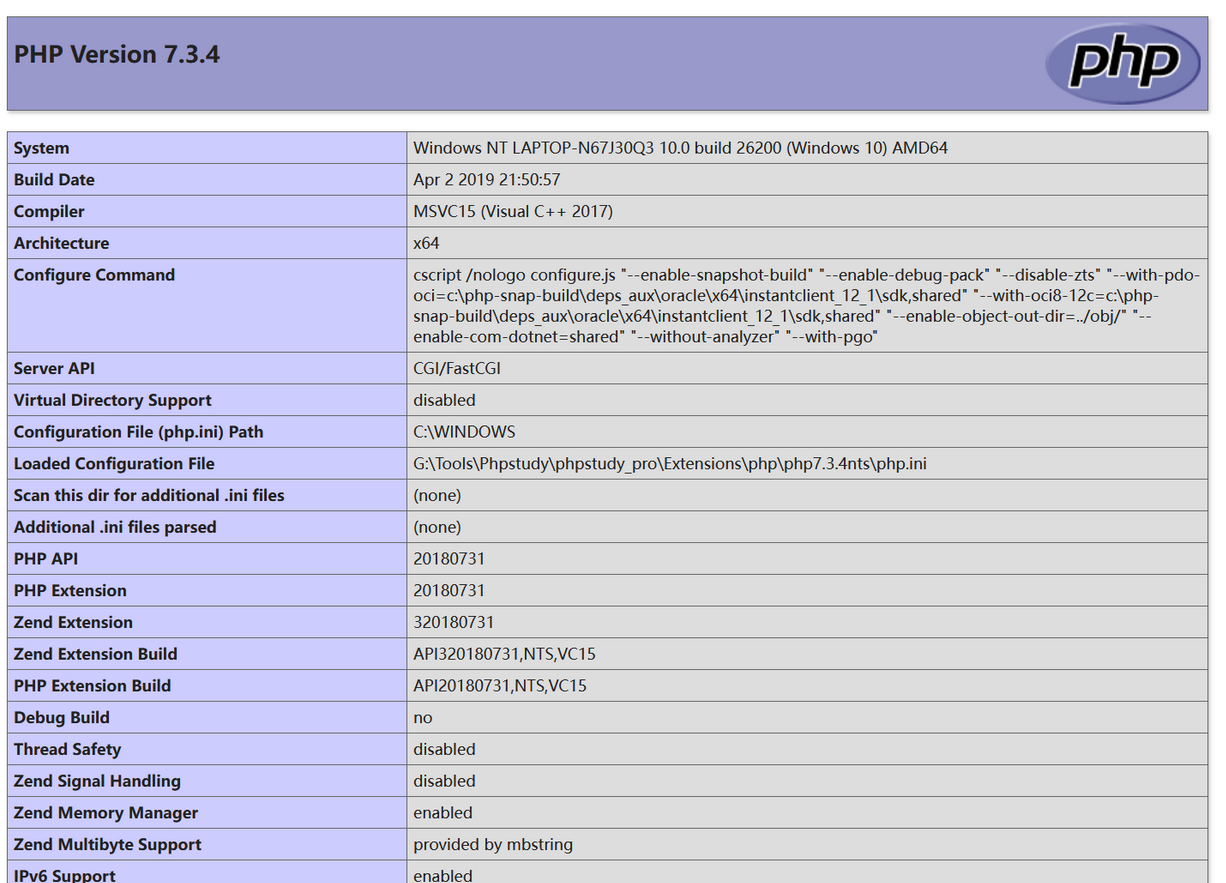This screenshot has height=883, width=1226.
Task: Click the 'Compiler' label cell
Action: click(207, 212)
